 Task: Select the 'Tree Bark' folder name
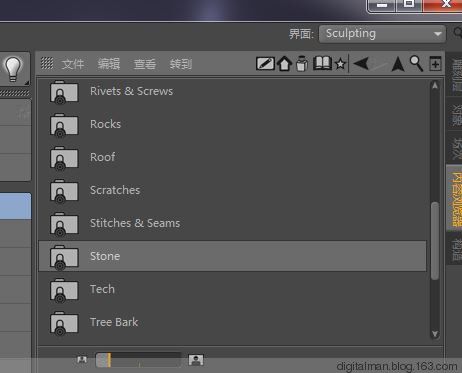click(x=114, y=322)
